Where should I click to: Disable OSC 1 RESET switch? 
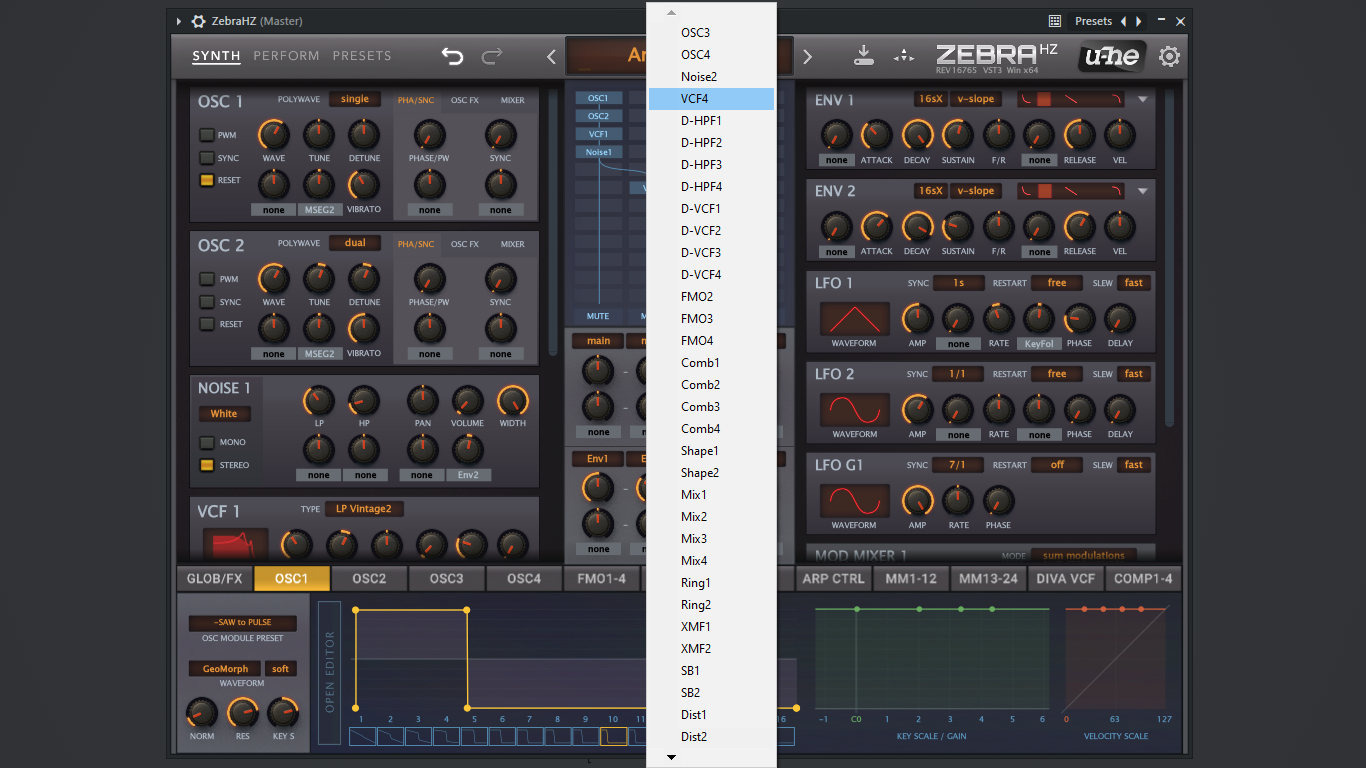click(x=207, y=180)
